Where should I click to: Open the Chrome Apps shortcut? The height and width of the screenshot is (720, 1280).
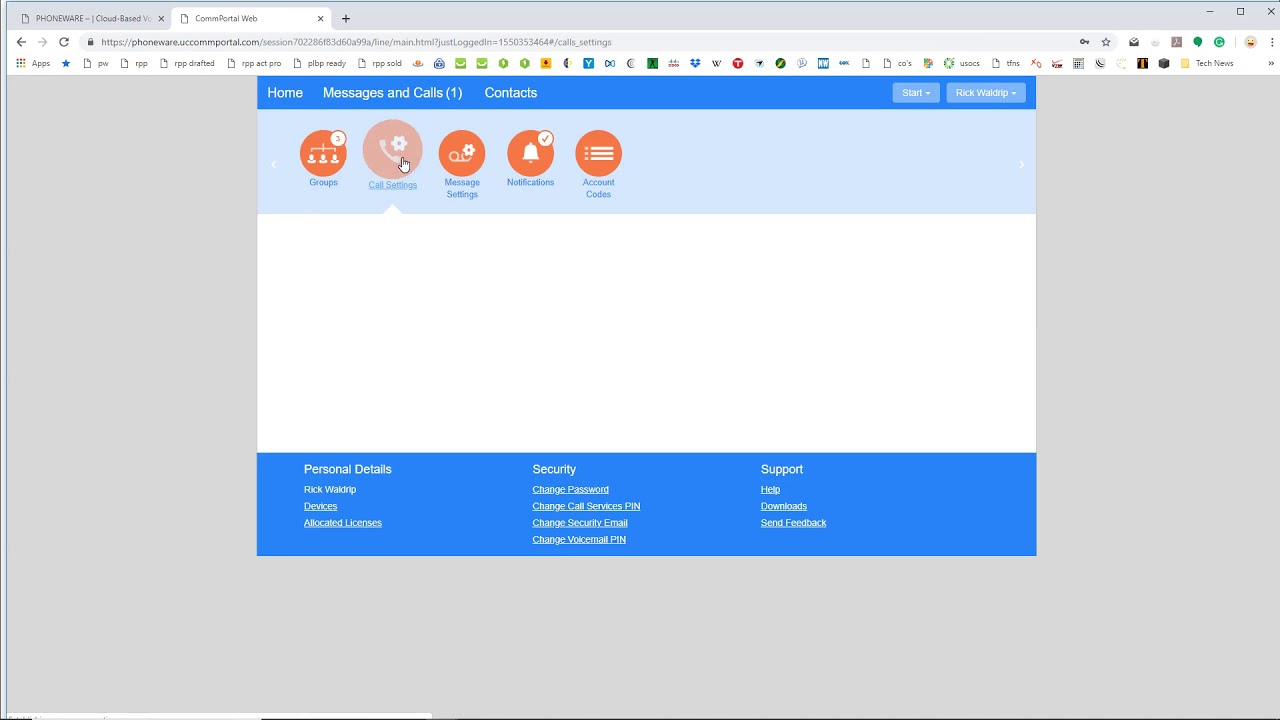point(33,63)
